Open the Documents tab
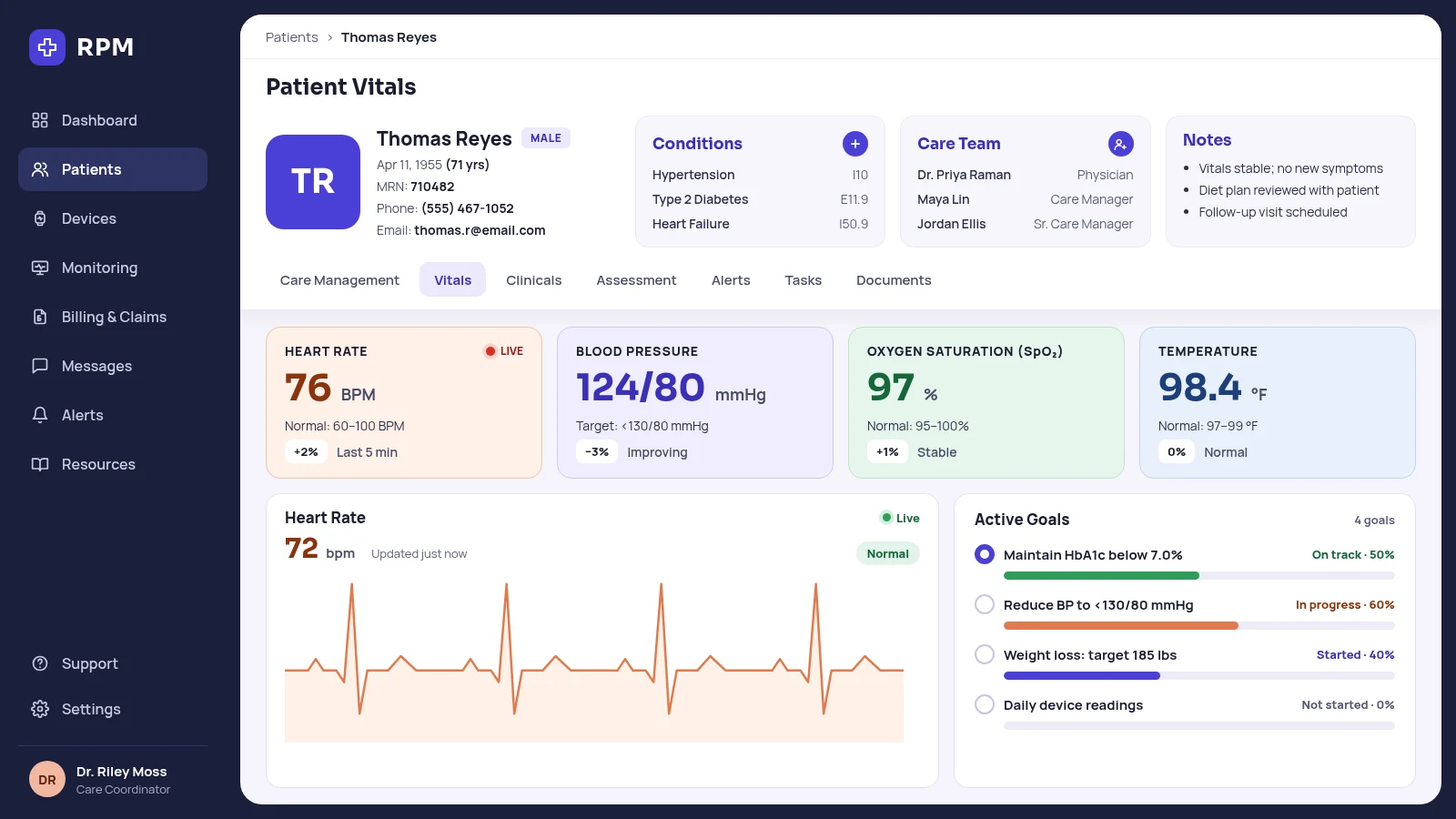This screenshot has height=819, width=1456. tap(894, 280)
